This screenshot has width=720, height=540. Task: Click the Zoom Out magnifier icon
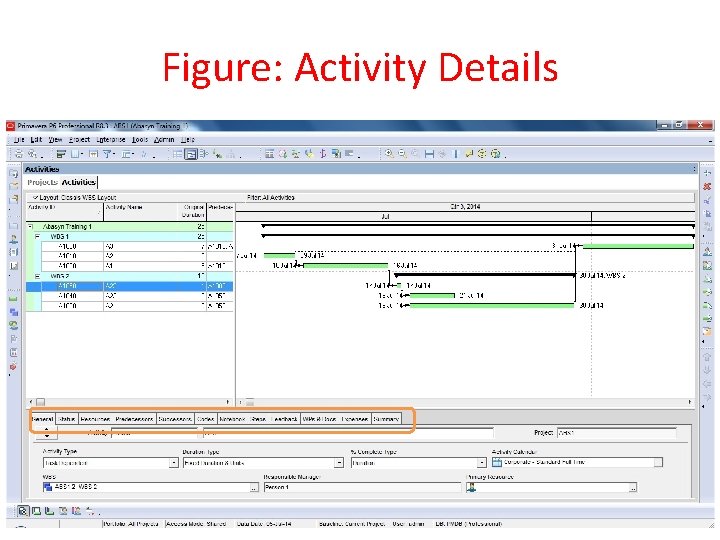[x=402, y=154]
